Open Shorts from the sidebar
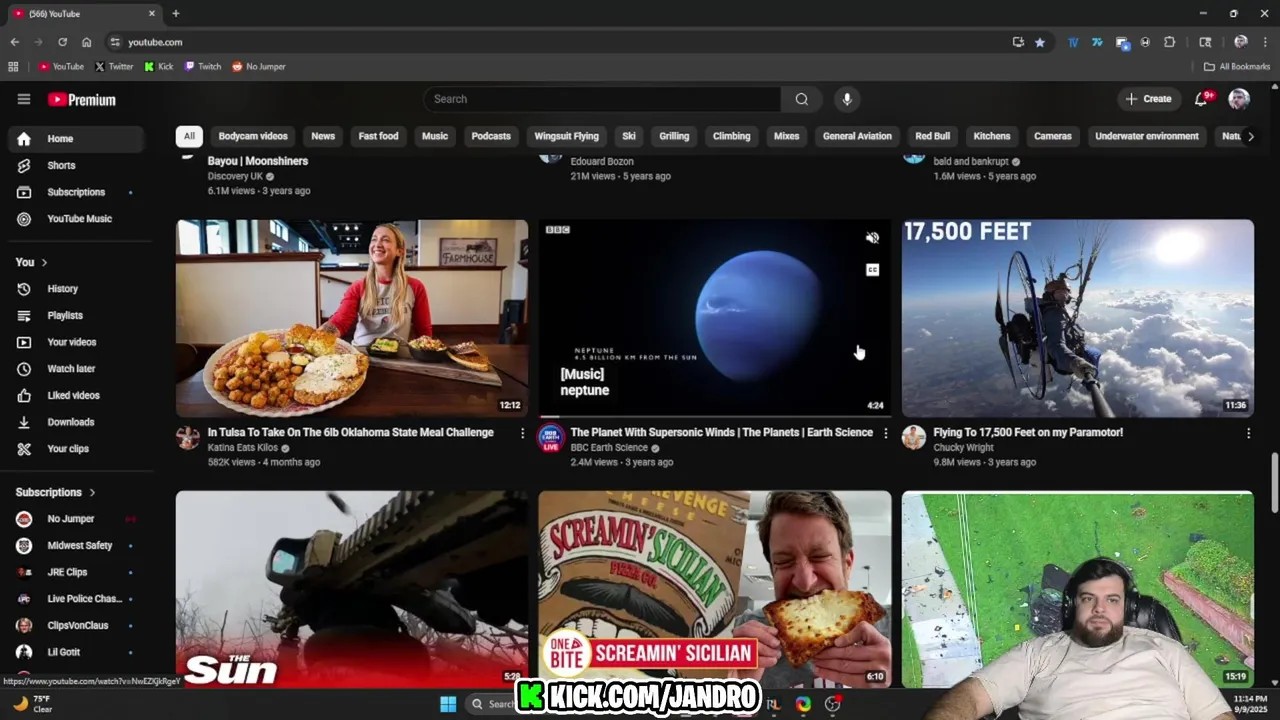Viewport: 1280px width, 720px height. 76,165
